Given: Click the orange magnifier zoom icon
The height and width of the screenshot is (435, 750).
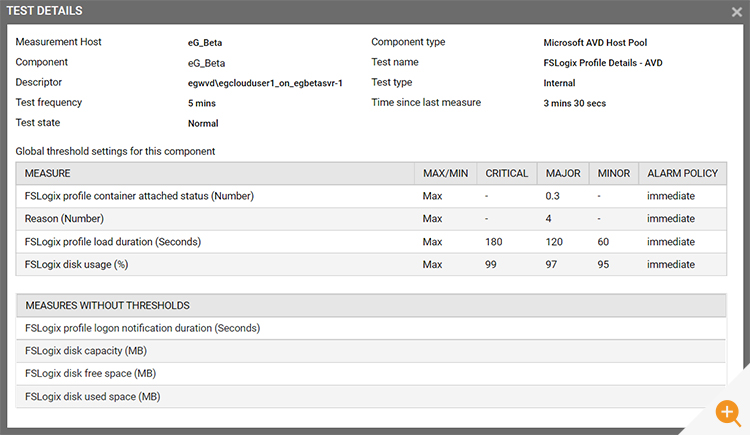Looking at the screenshot, I should click(x=728, y=413).
